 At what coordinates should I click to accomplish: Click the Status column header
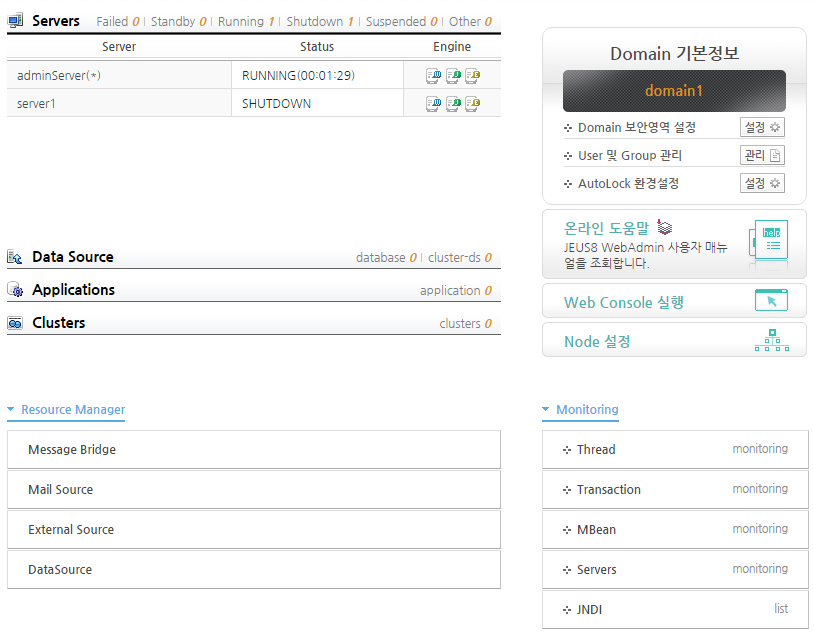(x=317, y=47)
